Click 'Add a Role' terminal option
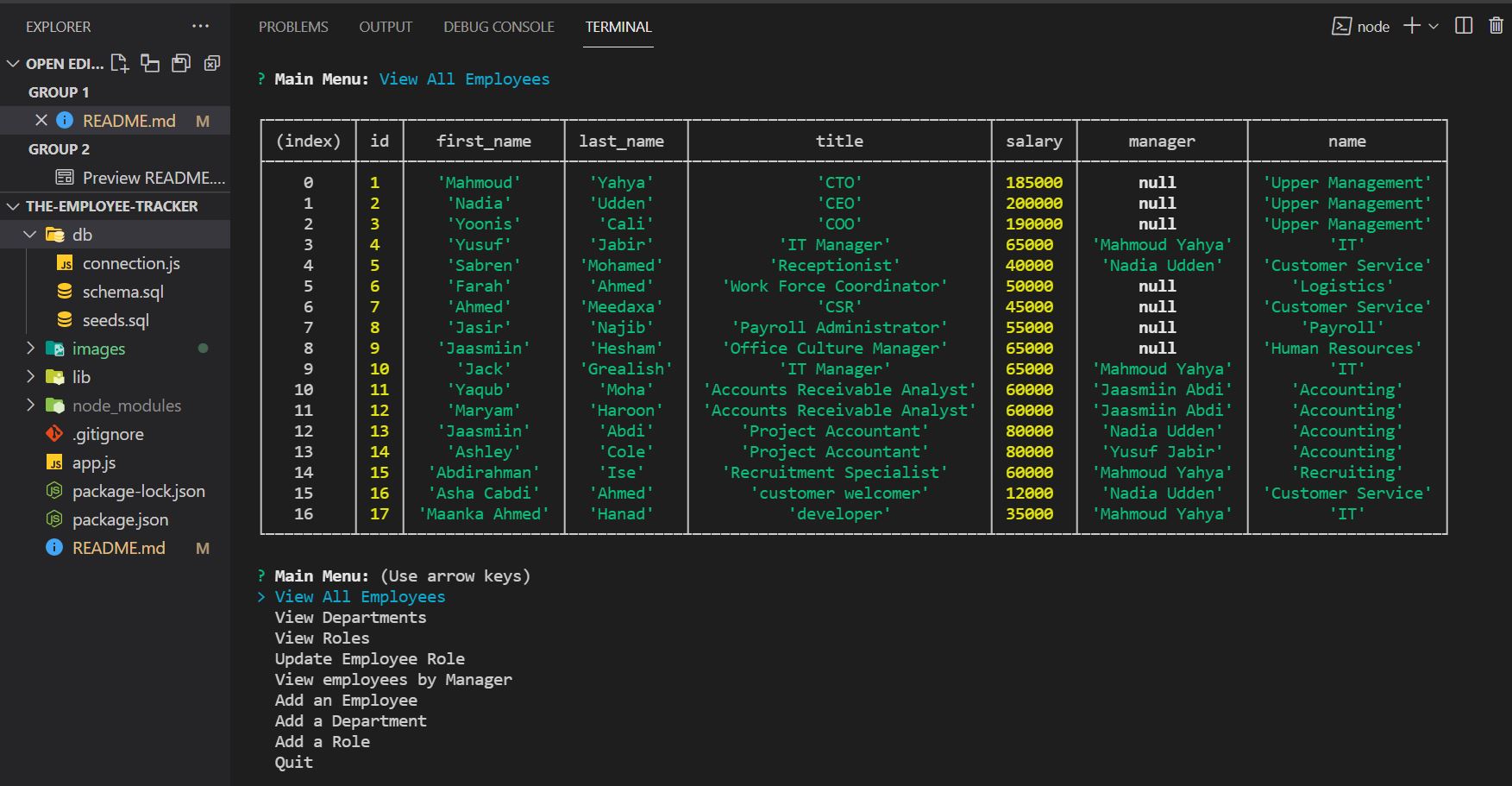This screenshot has height=786, width=1512. (322, 741)
